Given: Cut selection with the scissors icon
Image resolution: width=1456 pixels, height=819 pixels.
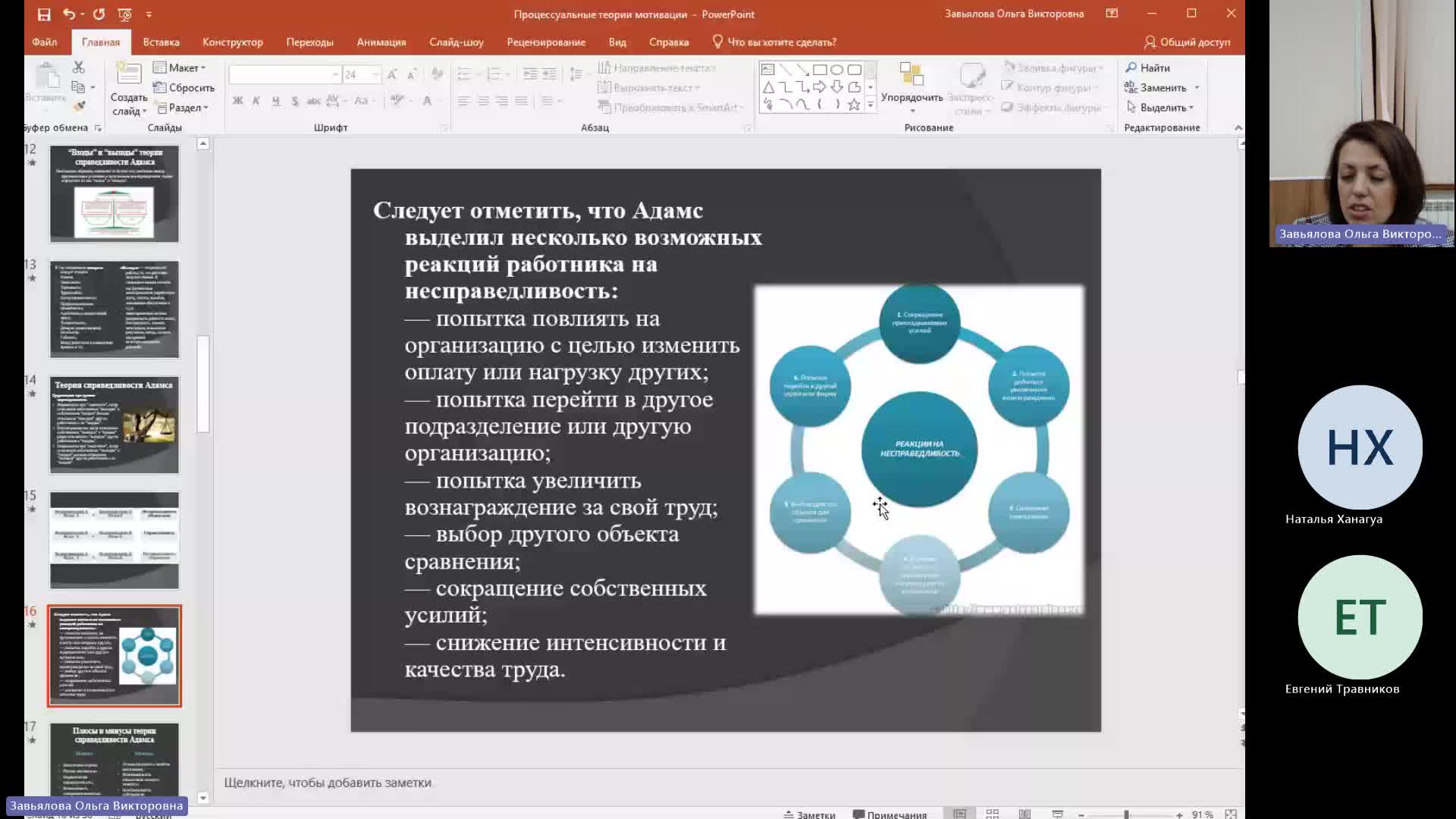Looking at the screenshot, I should (79, 67).
